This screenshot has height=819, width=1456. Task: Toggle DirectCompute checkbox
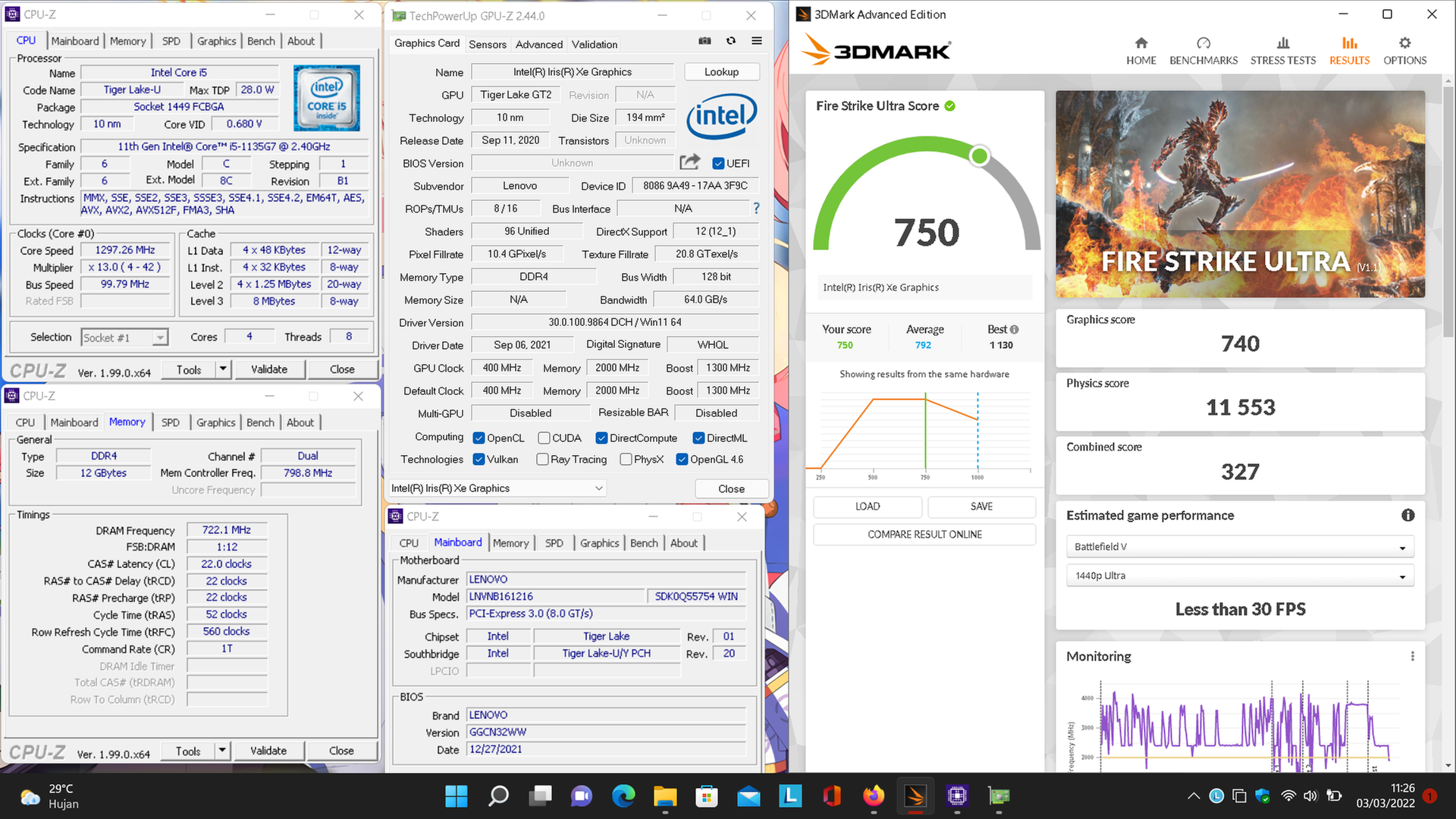pyautogui.click(x=601, y=438)
